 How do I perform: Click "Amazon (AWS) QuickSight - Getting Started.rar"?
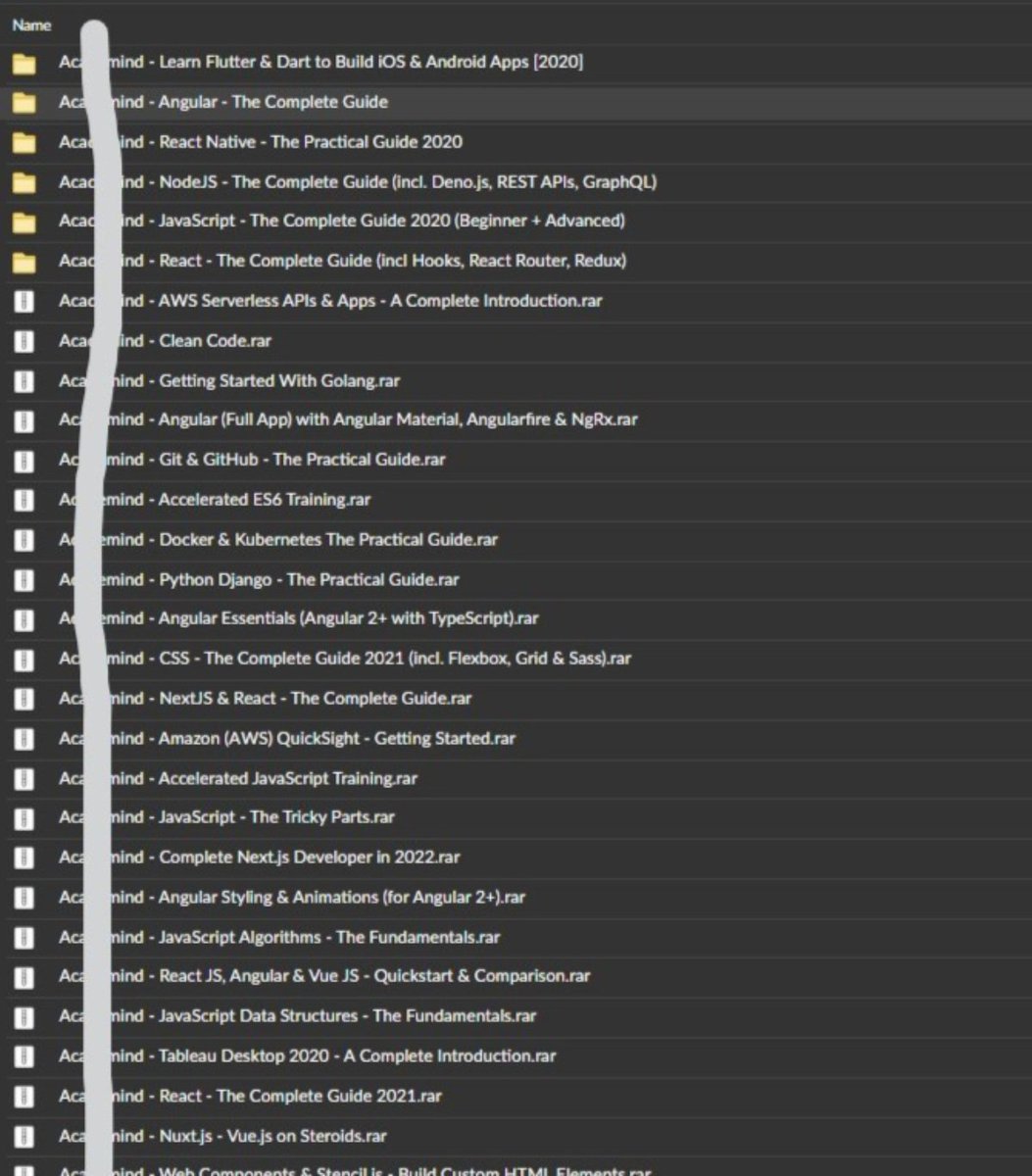point(337,738)
